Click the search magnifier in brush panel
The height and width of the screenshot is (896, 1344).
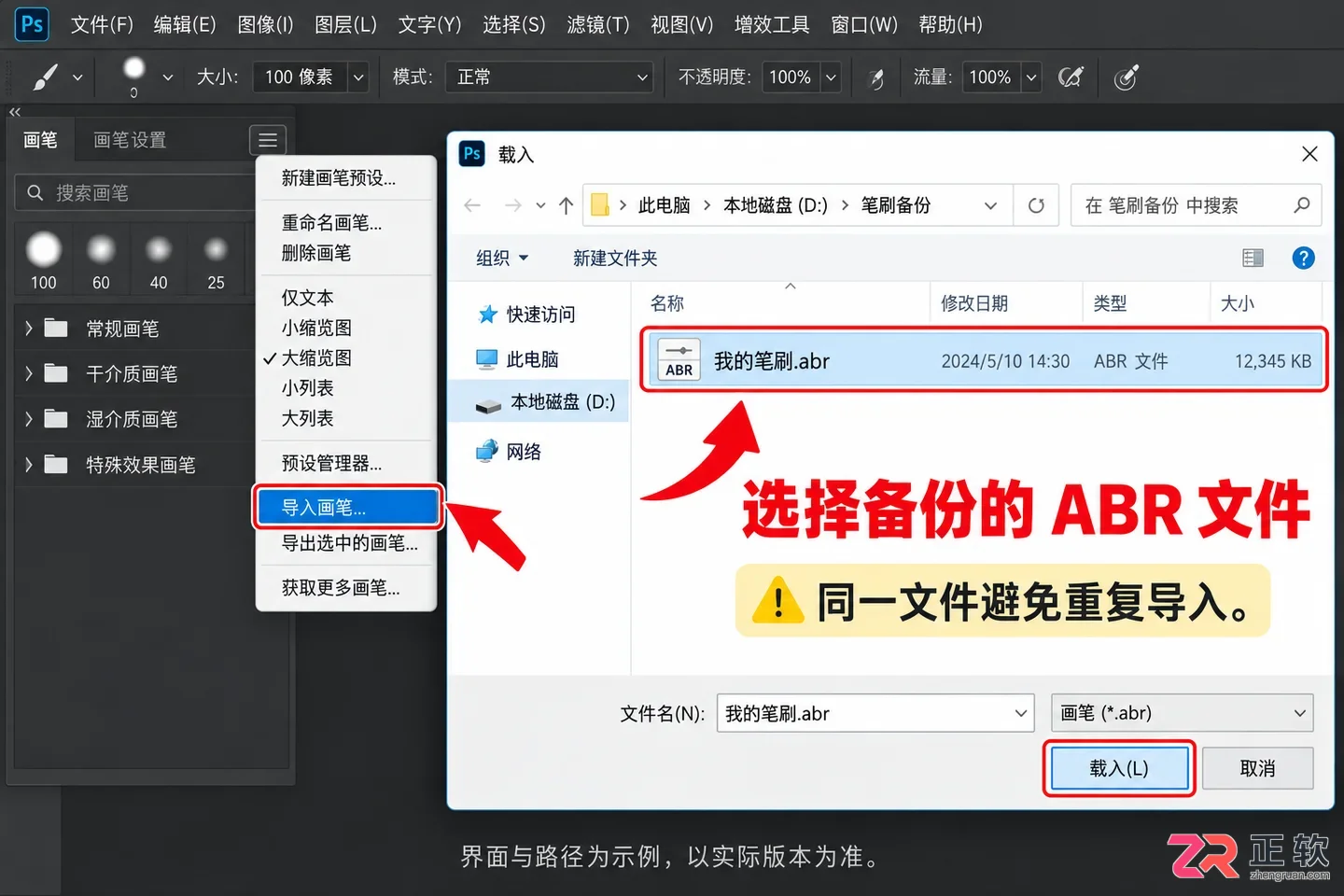(35, 193)
